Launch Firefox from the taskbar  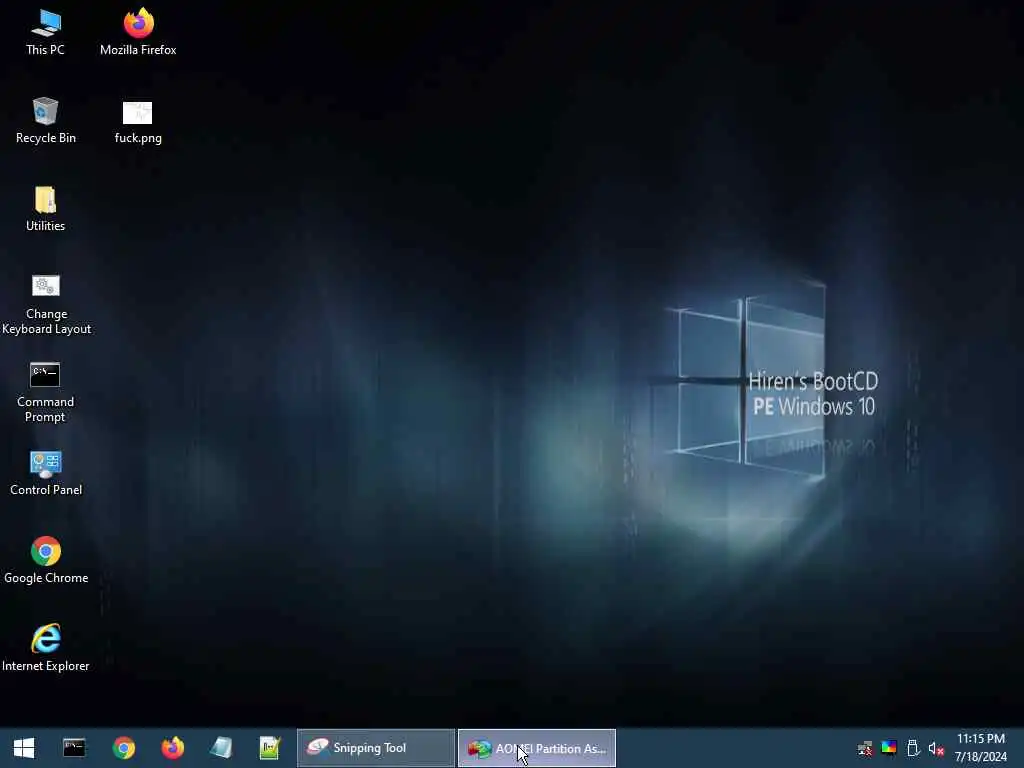click(172, 748)
